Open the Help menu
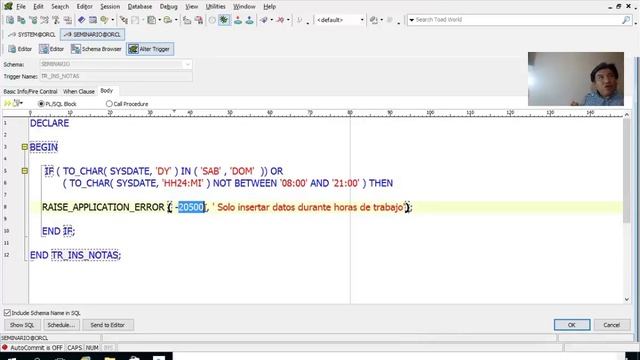 269,7
